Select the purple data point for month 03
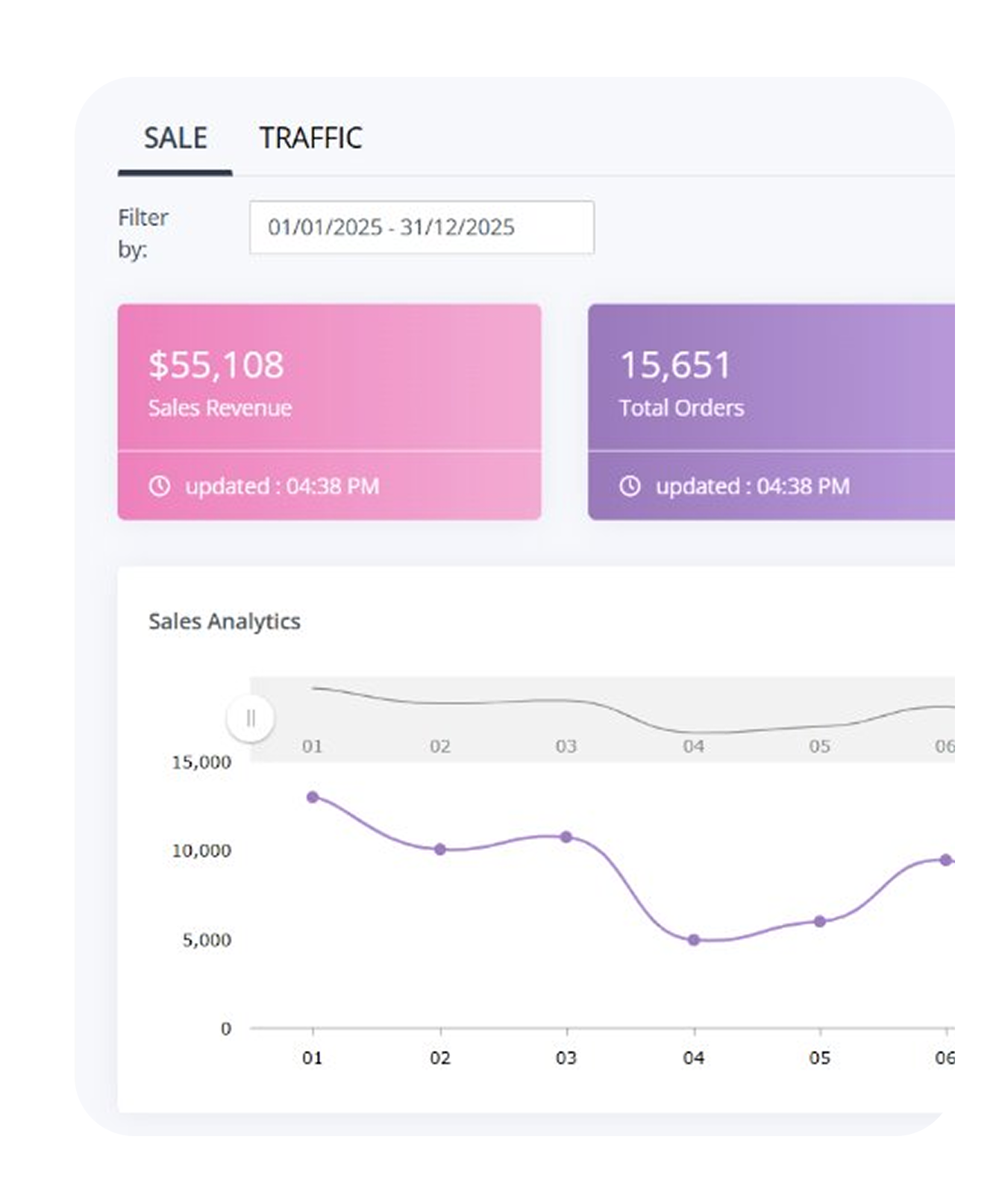Viewport: 1002px width, 1204px height. pyautogui.click(x=566, y=837)
